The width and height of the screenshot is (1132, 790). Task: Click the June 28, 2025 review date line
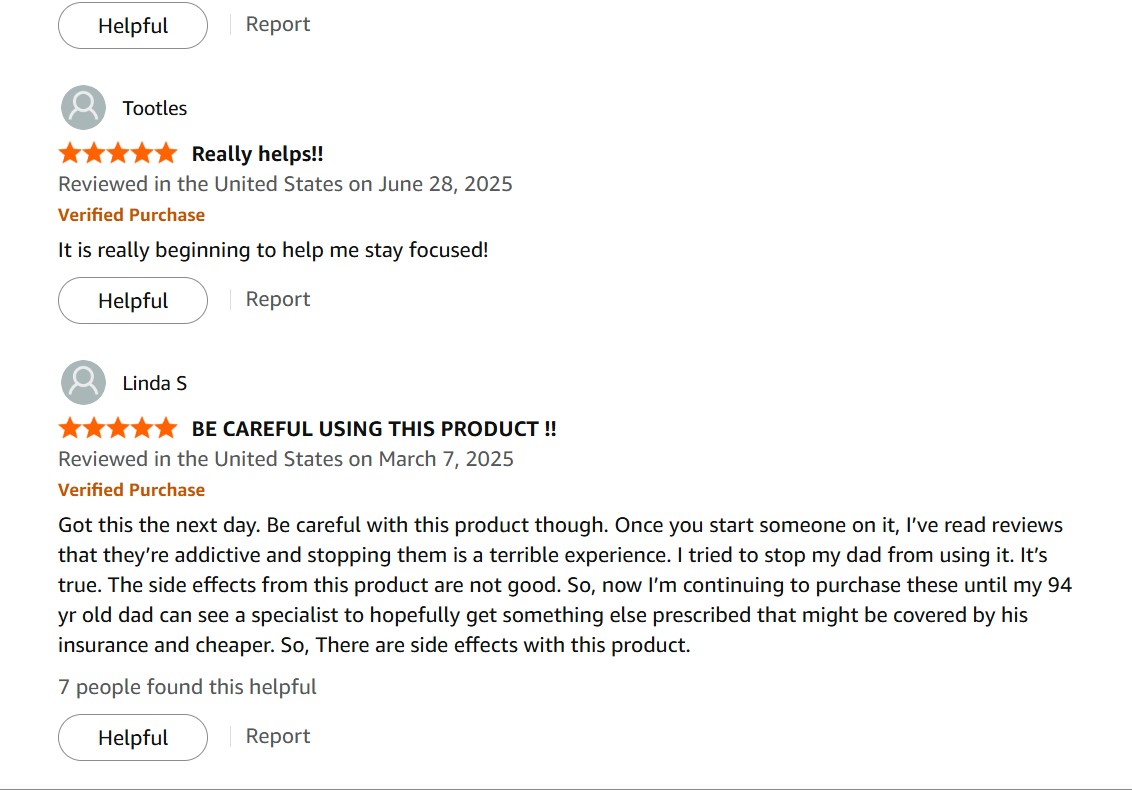coord(285,184)
